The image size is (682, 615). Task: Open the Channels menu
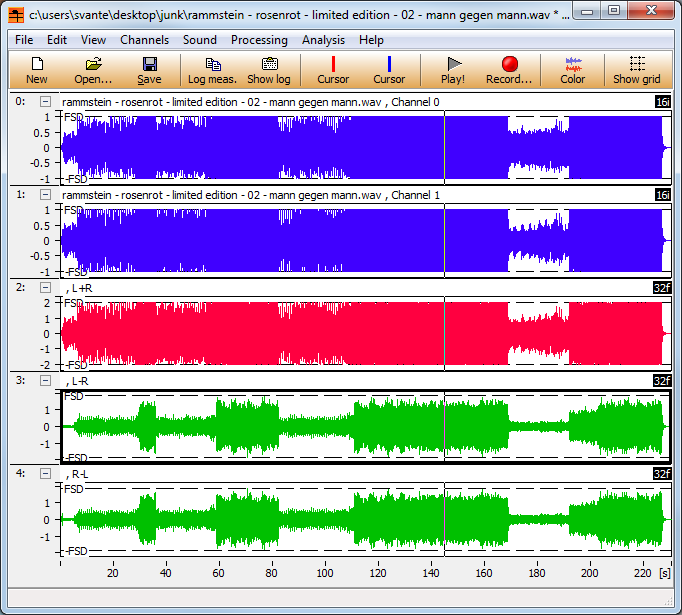(144, 40)
